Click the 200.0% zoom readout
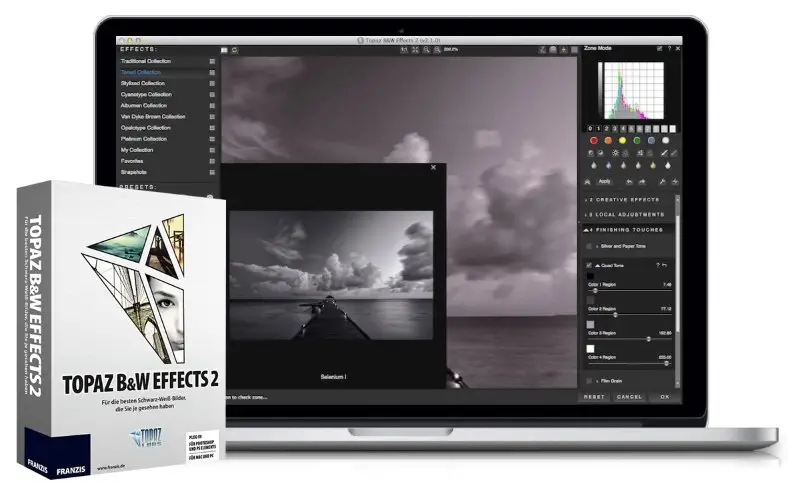The width and height of the screenshot is (800, 490). 451,50
